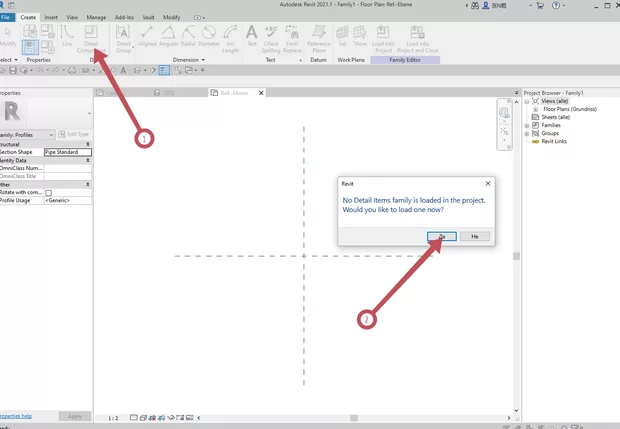Switch to the Vault ribbon tab
The height and width of the screenshot is (429, 620).
pos(148,17)
